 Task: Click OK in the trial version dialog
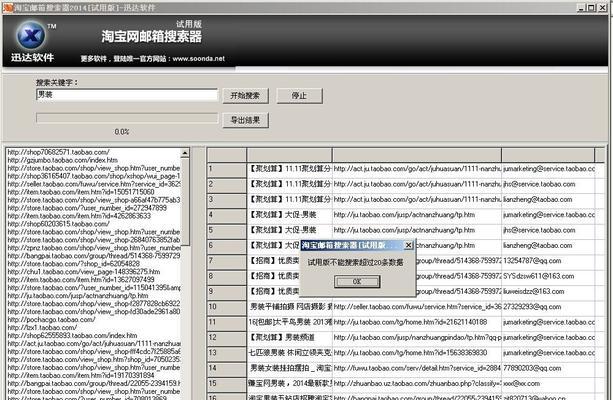point(357,282)
